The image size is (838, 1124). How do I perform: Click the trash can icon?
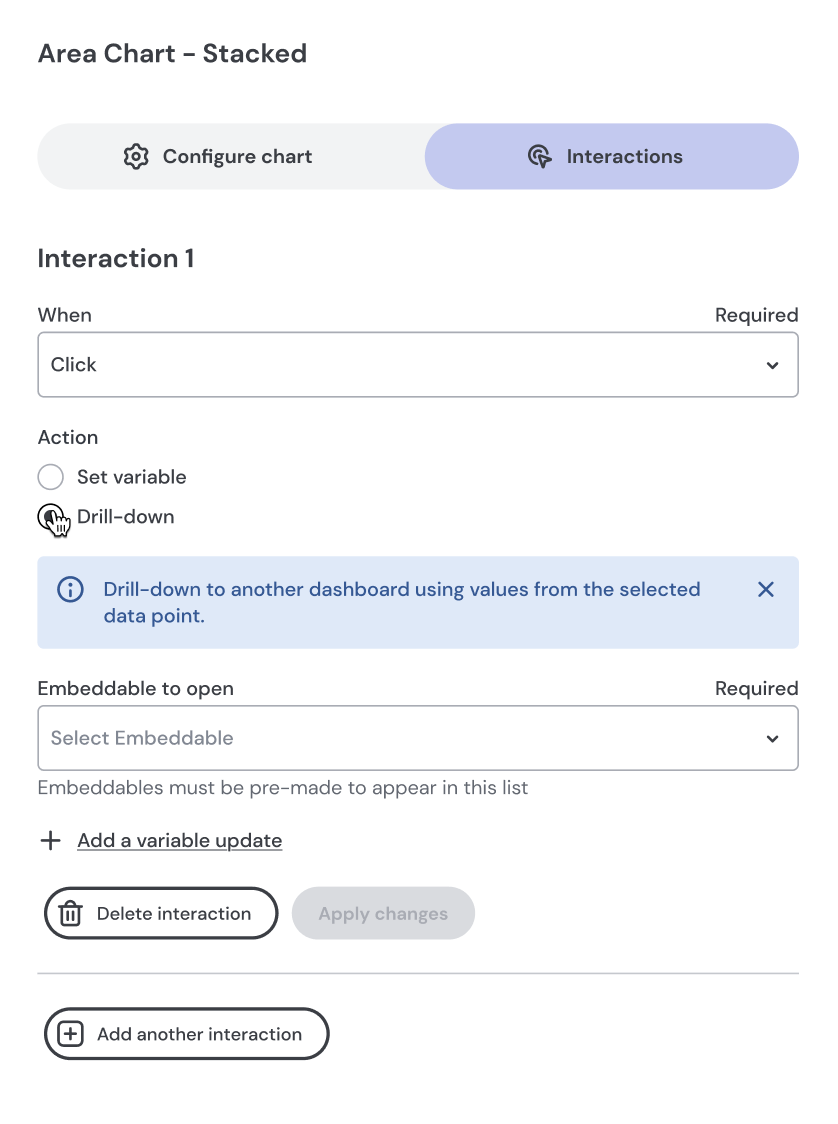click(x=70, y=914)
